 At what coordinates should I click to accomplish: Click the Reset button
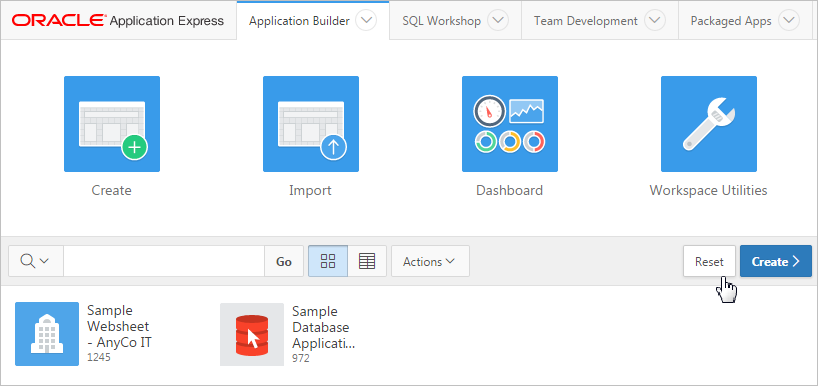point(709,261)
